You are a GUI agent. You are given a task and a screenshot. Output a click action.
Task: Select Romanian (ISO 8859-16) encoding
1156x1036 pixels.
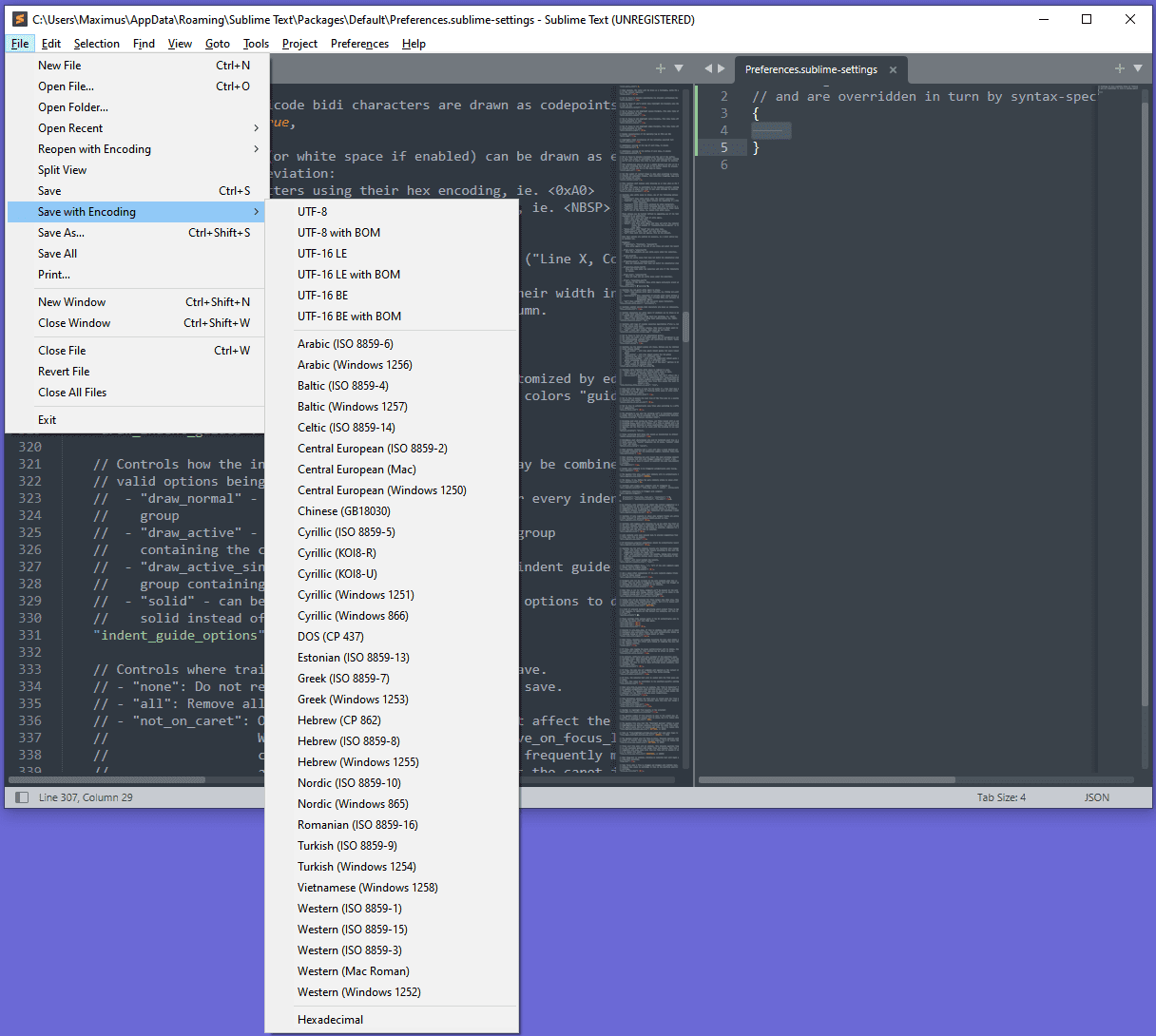click(392, 825)
